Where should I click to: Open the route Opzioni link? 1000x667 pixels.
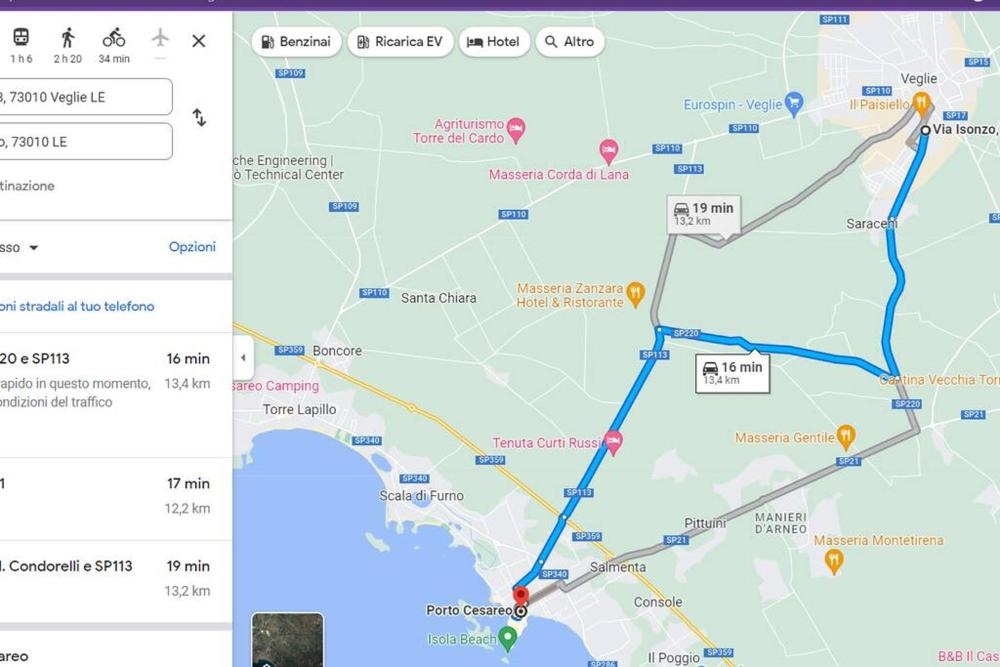191,247
